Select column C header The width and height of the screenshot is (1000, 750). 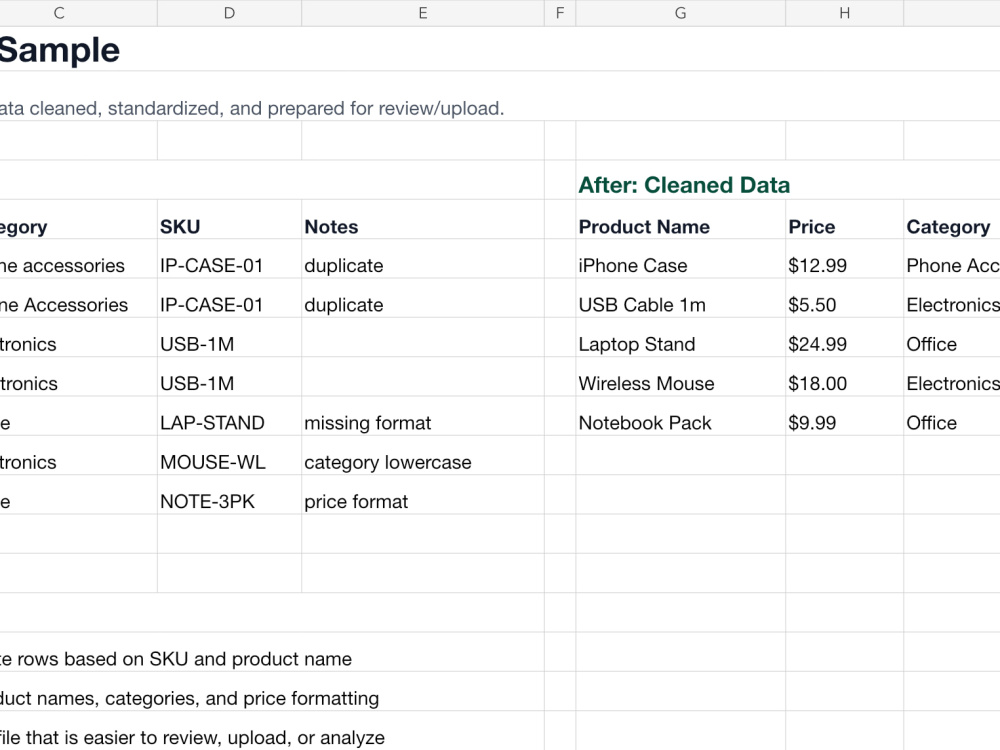tap(59, 13)
